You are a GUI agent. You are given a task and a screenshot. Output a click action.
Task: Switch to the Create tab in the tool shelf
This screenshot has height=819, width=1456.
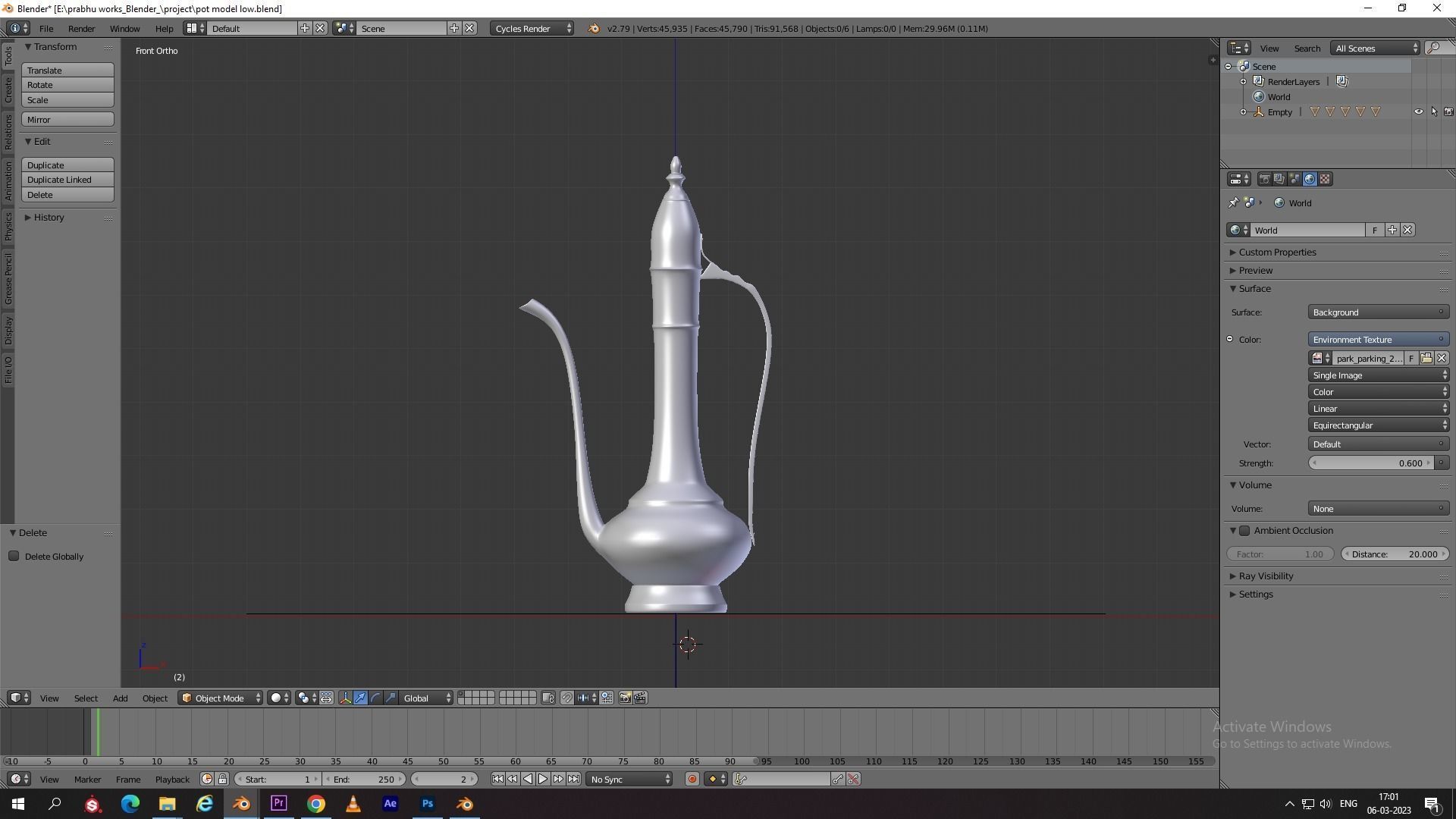[x=8, y=89]
